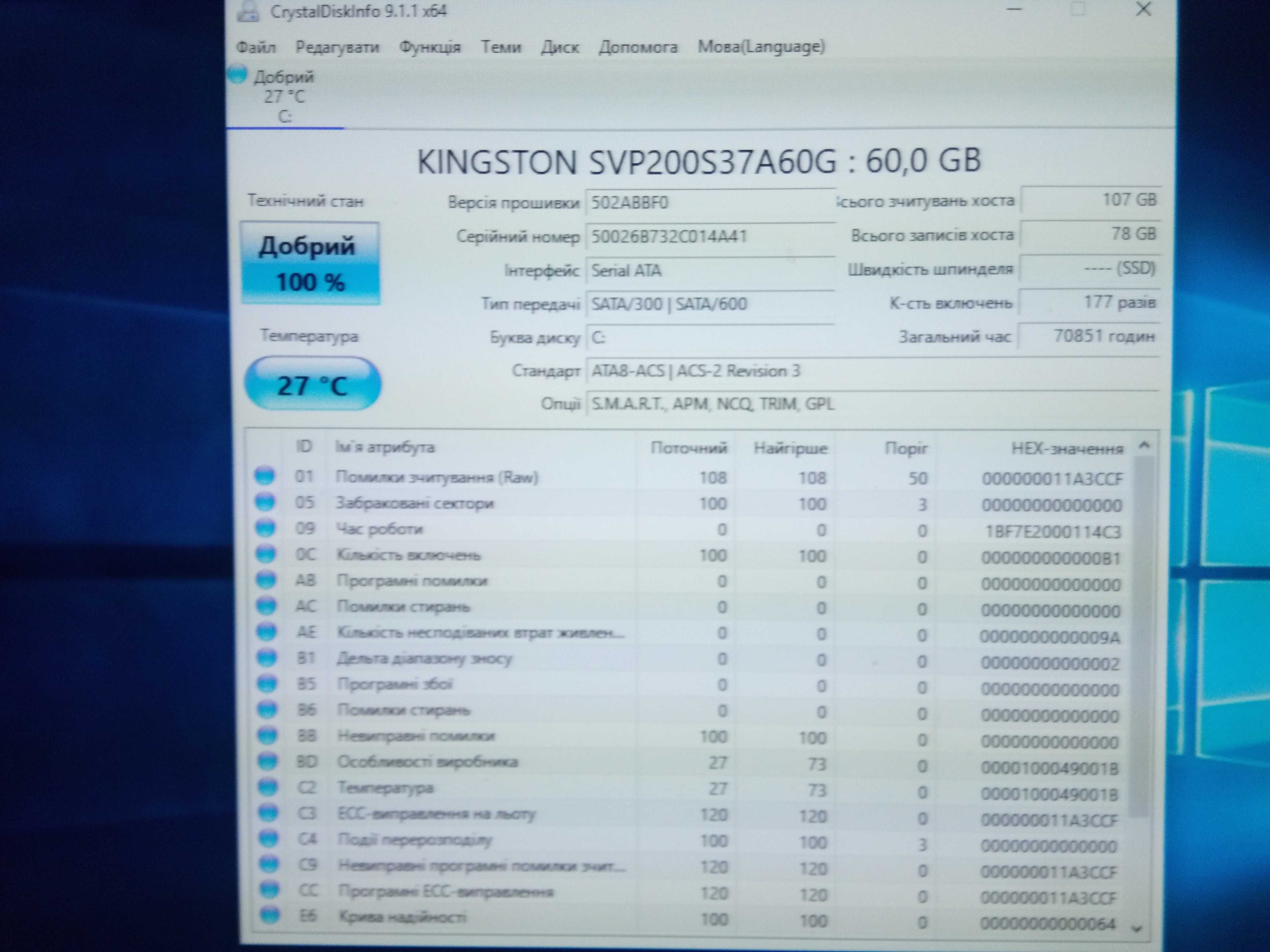The height and width of the screenshot is (952, 1270).
Task: Click the ATA8-ACS | ACS-2 Revision 3 standard field
Action: 872,371
